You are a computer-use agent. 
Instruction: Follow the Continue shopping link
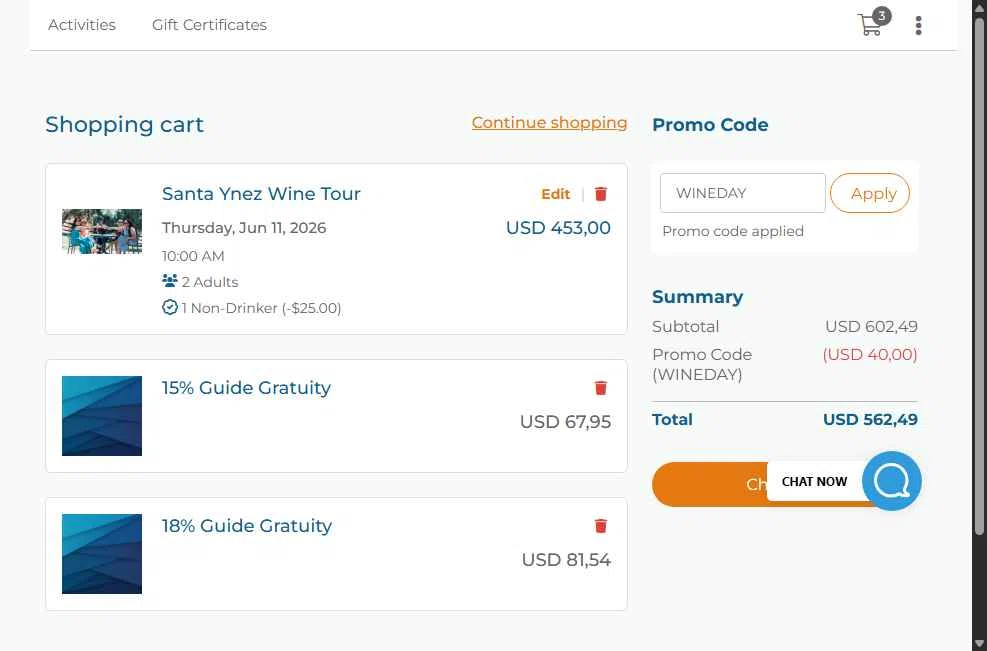pyautogui.click(x=550, y=123)
